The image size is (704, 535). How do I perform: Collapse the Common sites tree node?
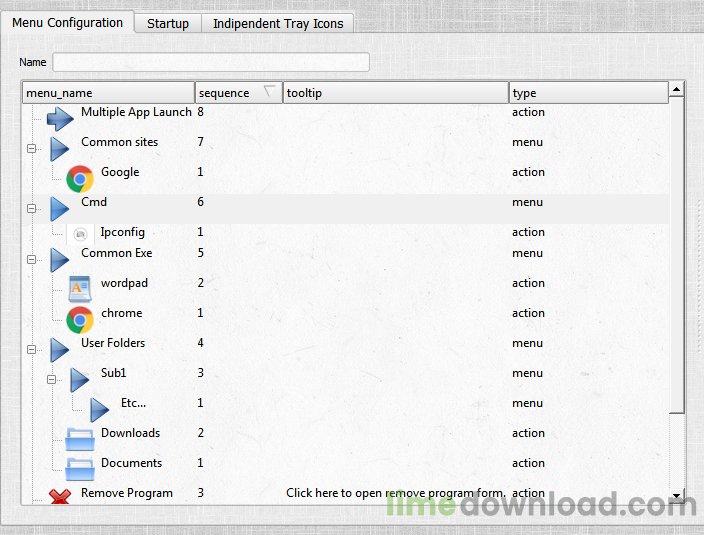[31, 149]
